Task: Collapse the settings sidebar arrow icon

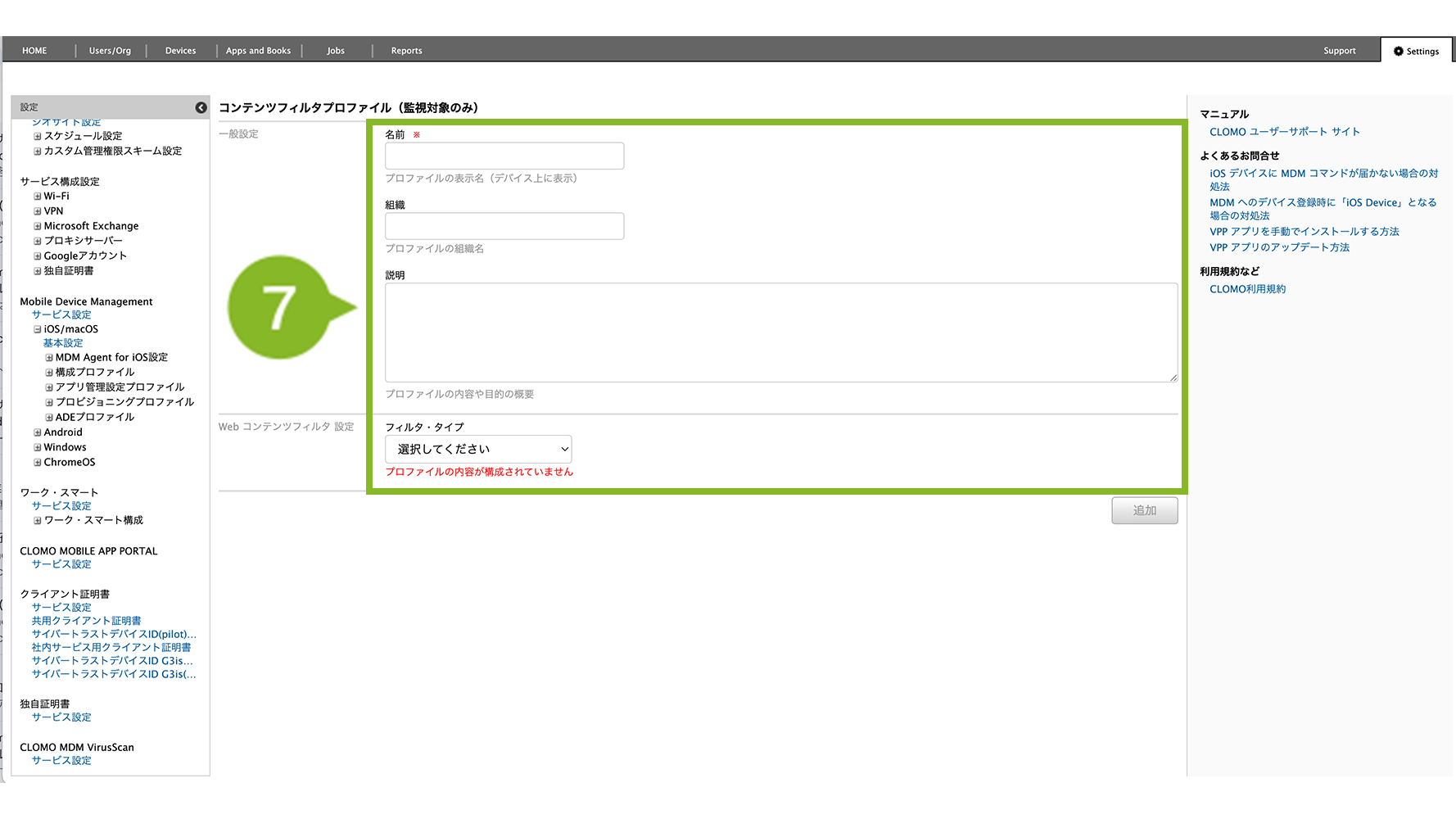Action: click(201, 107)
